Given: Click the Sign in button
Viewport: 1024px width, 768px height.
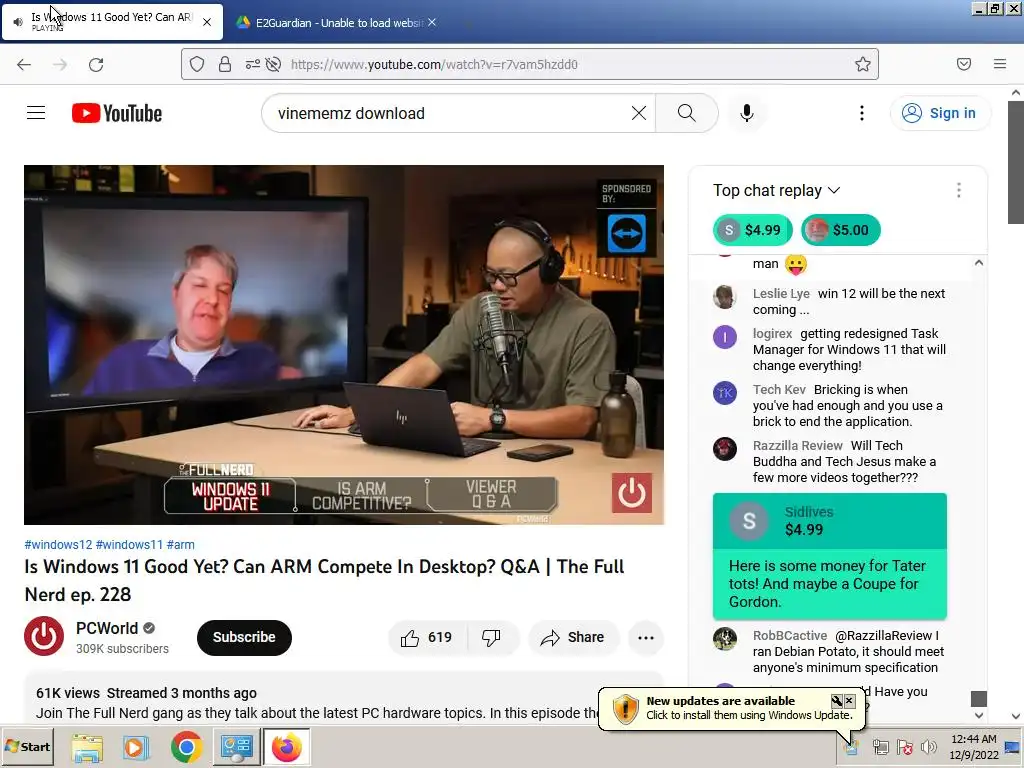Looking at the screenshot, I should pos(939,113).
